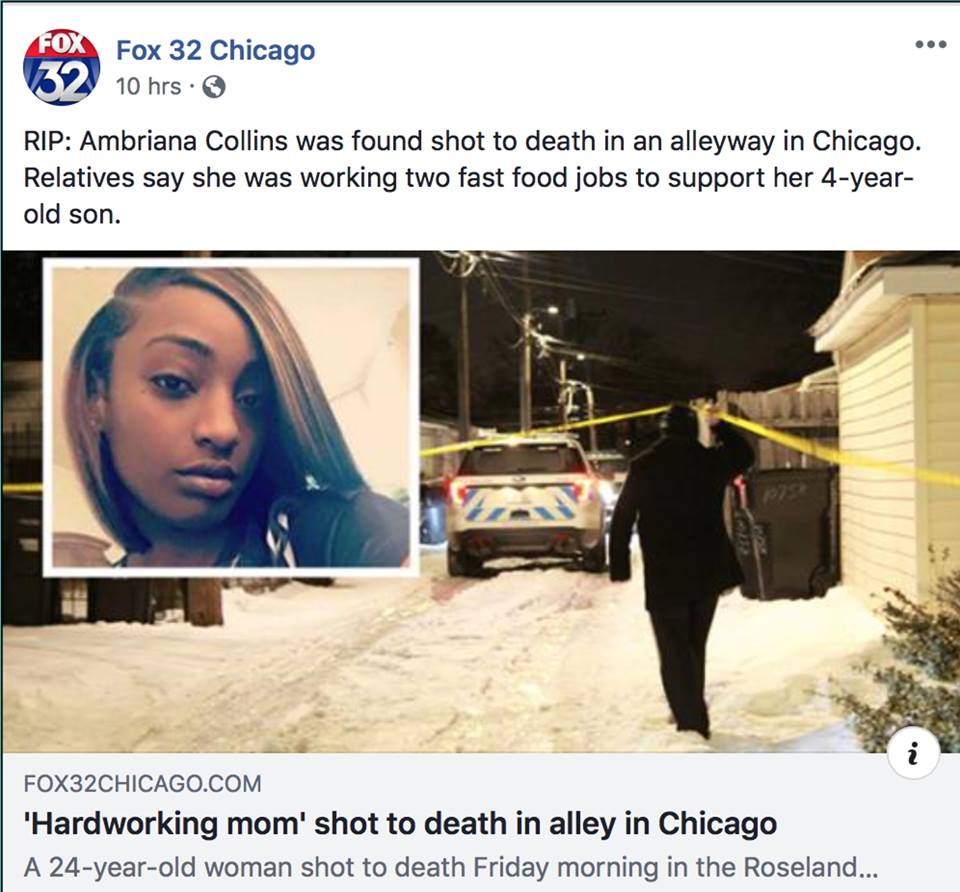
Task: Open the inset portrait photo in the preview
Action: coord(231,417)
